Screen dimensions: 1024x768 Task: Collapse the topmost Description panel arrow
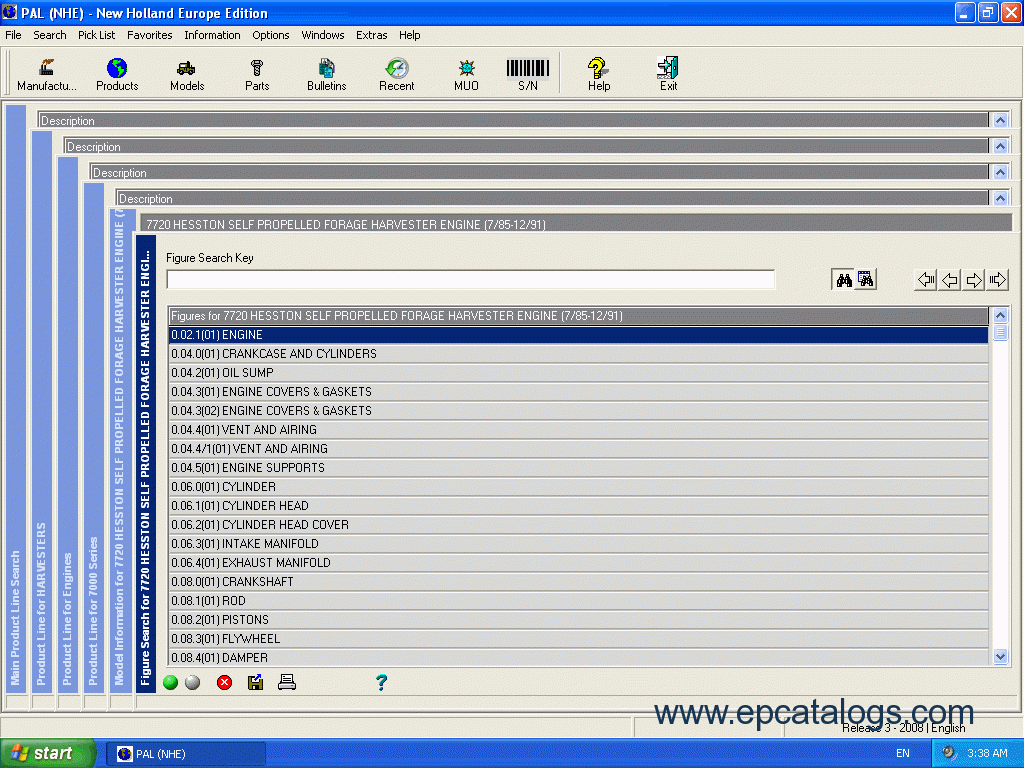point(1000,120)
